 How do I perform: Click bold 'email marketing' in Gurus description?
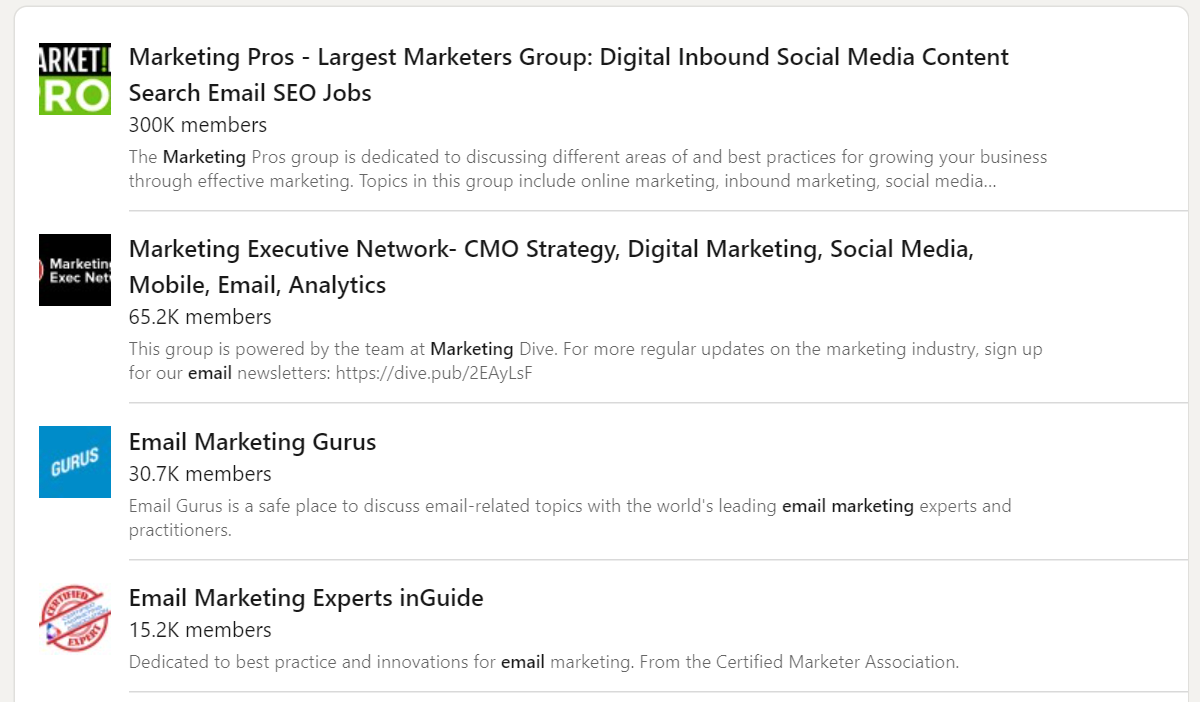point(848,506)
